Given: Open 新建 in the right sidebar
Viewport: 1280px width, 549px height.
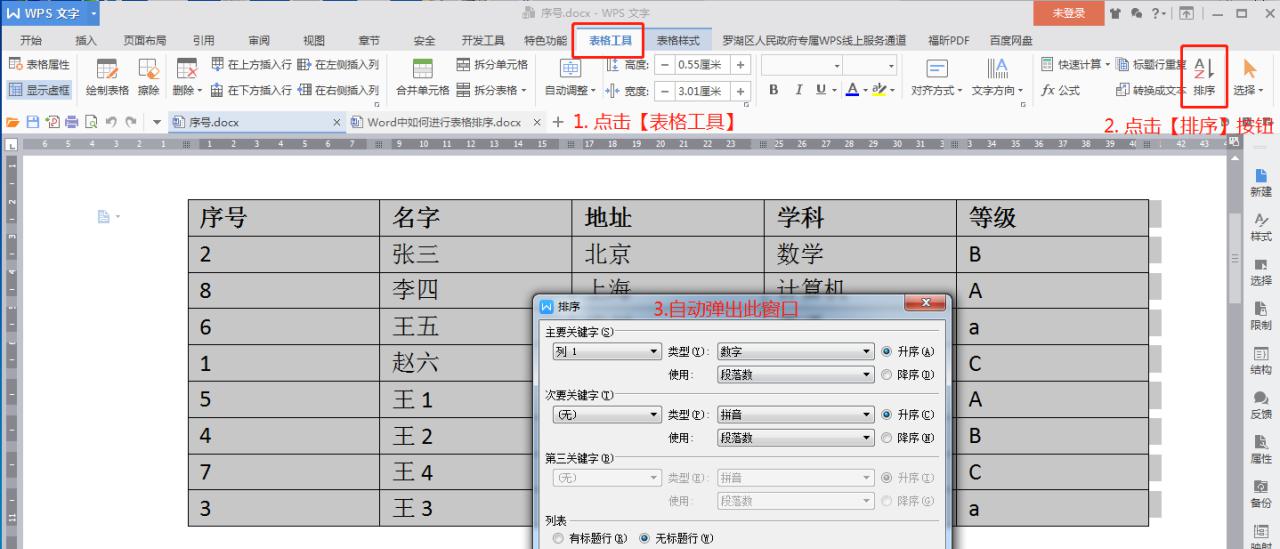Looking at the screenshot, I should point(1261,183).
